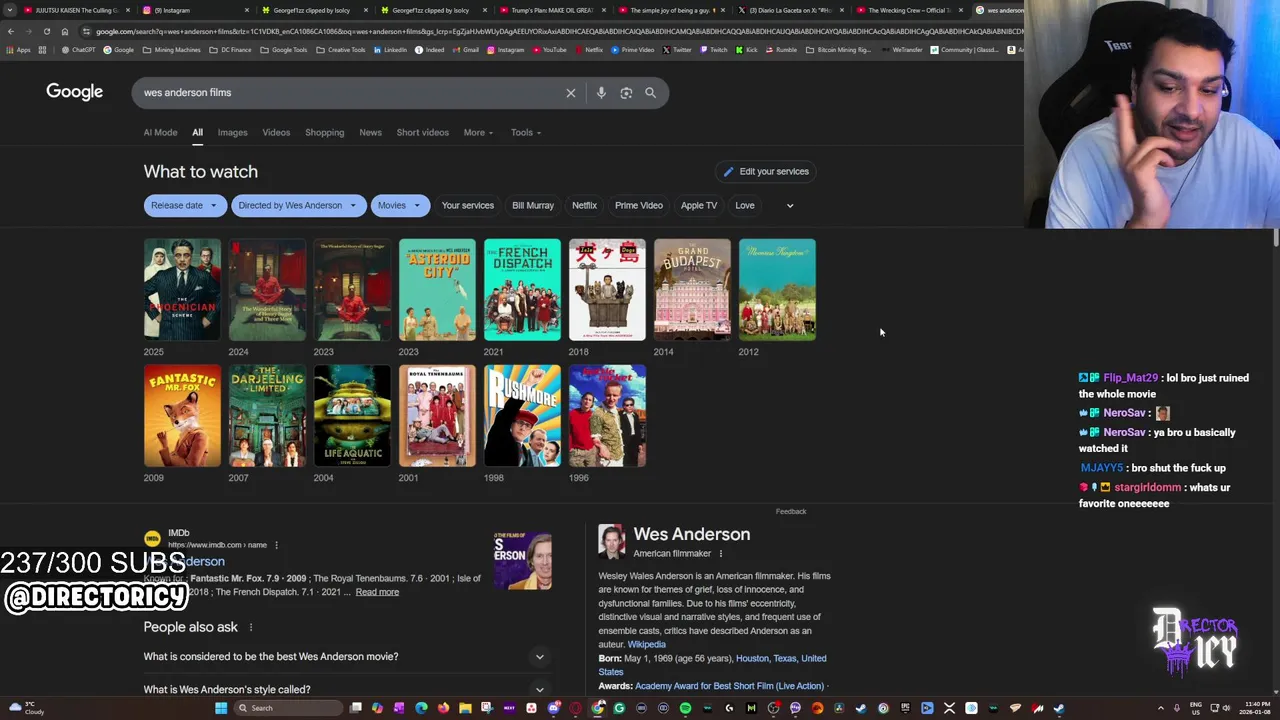Open the More search categories dropdown

click(x=478, y=133)
